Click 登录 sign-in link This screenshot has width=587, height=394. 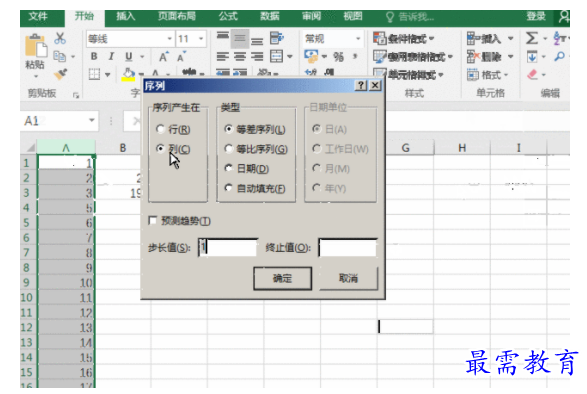coord(536,16)
